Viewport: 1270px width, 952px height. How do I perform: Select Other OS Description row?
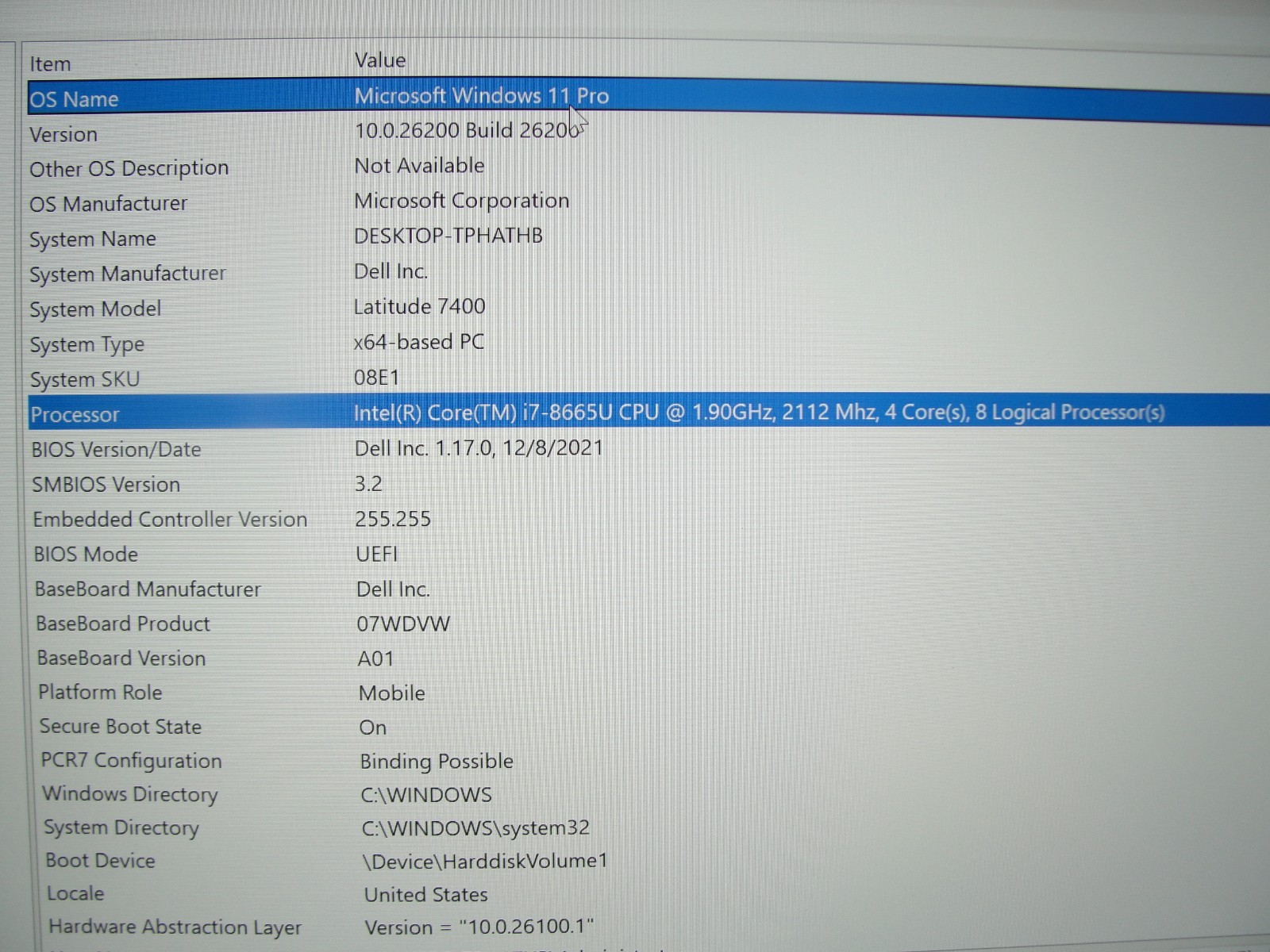click(x=129, y=169)
